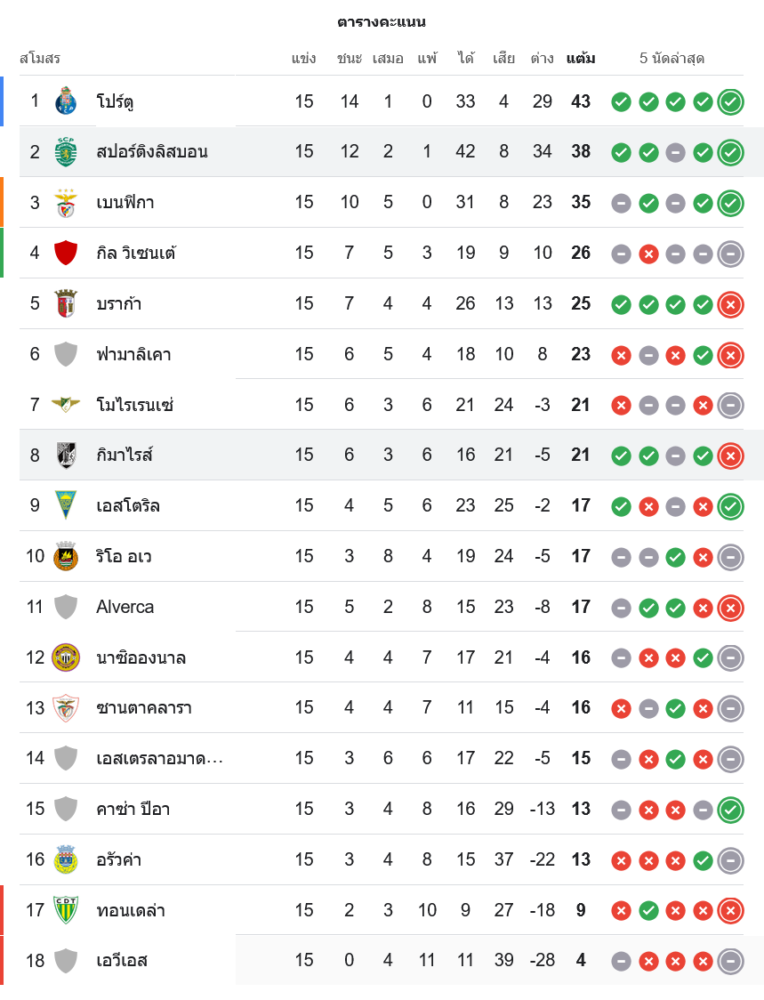Image resolution: width=764 pixels, height=1000 pixels.
Task: Click the Sporting Lisbon club crest
Action: pyautogui.click(x=66, y=152)
